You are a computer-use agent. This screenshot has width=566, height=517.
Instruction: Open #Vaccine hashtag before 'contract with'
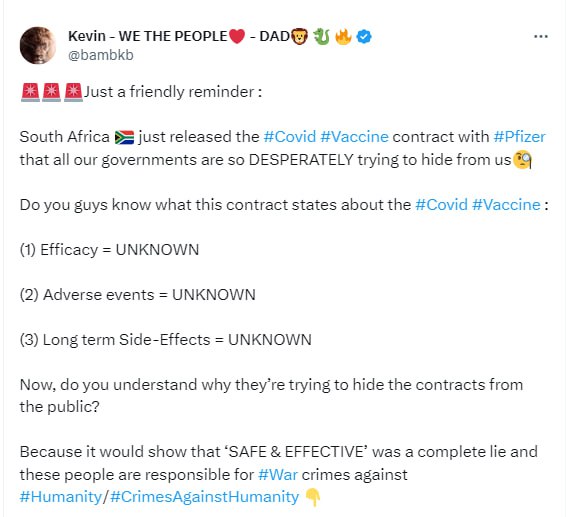[354, 137]
